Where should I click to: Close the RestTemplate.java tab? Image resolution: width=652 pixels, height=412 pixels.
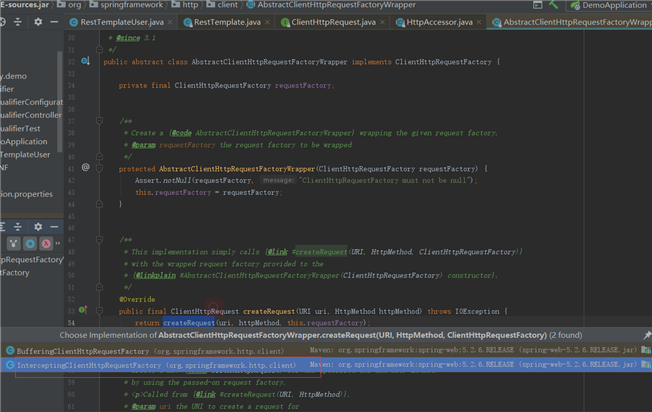tap(267, 22)
